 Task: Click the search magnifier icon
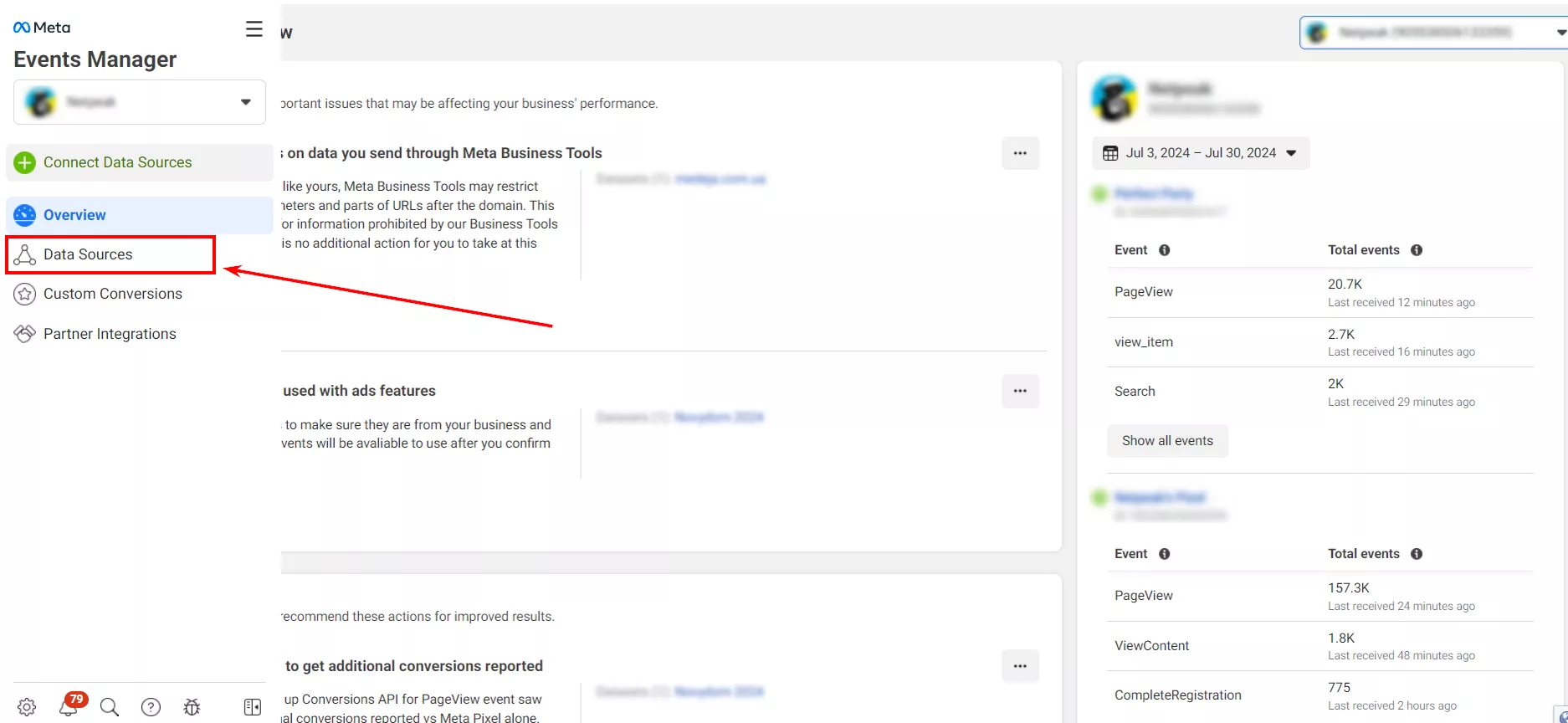click(110, 707)
